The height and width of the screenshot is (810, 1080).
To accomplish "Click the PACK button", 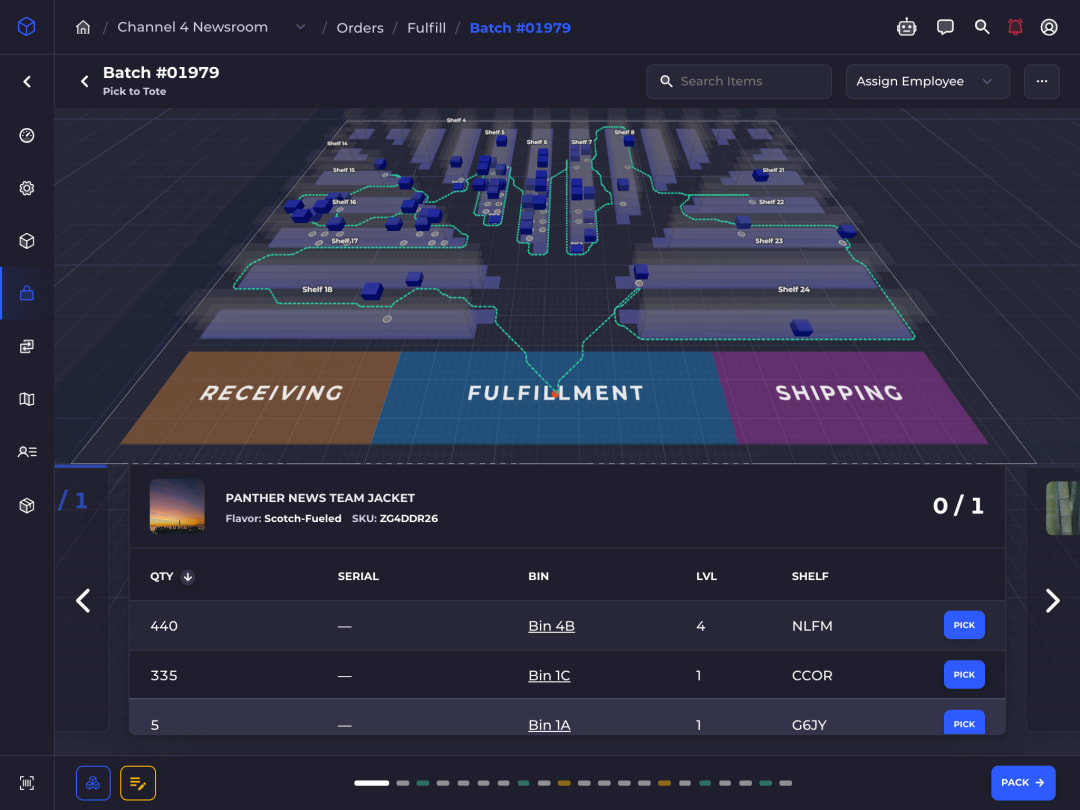I will 1023,782.
